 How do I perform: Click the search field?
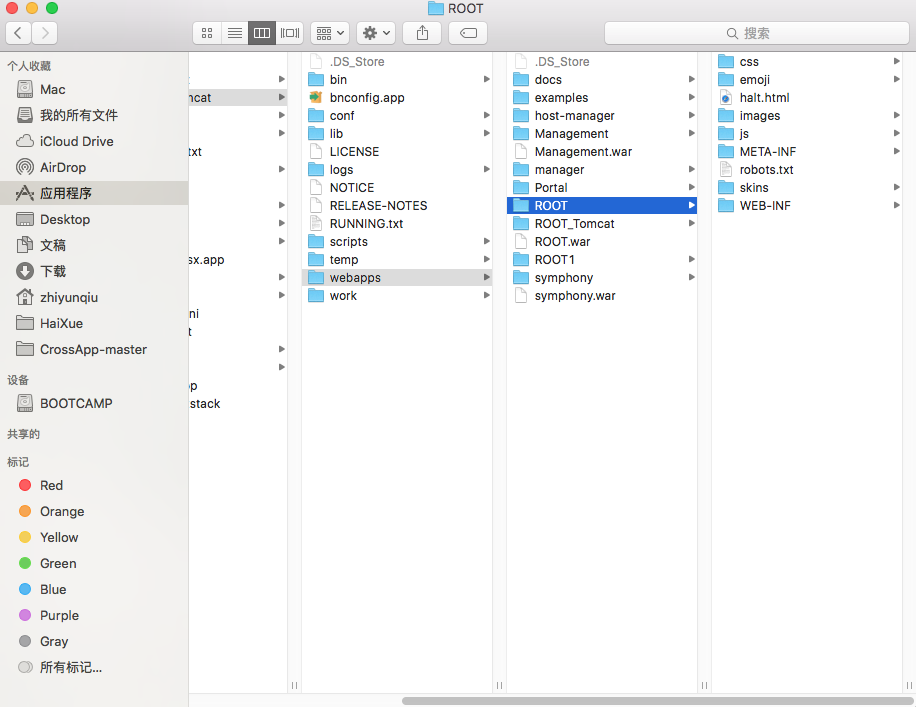click(x=757, y=33)
